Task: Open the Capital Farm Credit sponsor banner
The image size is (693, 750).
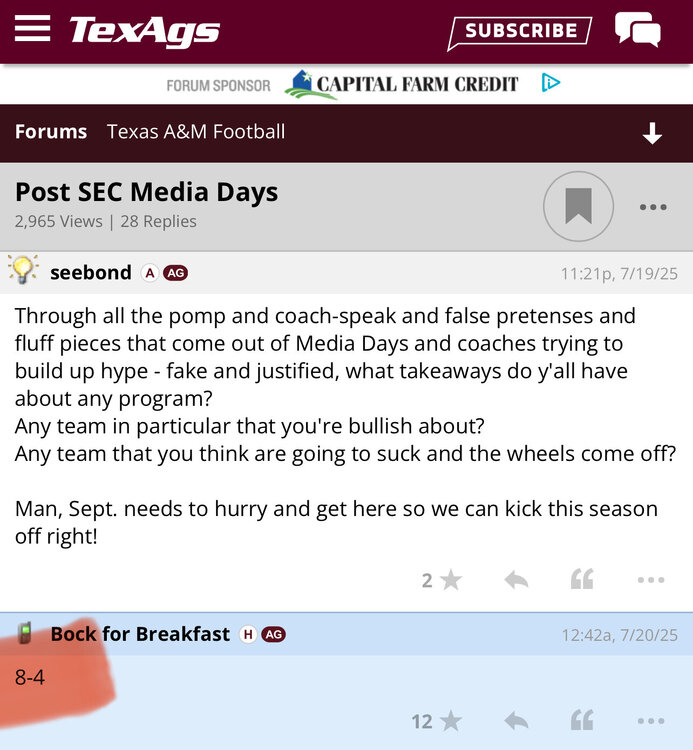Action: coord(402,84)
